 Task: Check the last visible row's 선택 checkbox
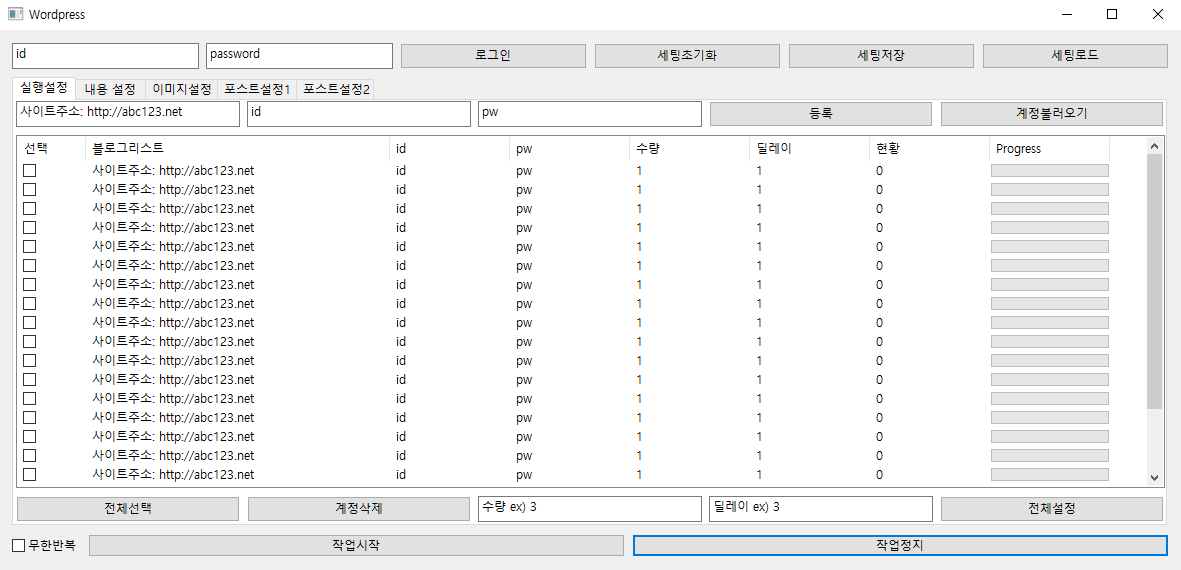pyautogui.click(x=30, y=475)
